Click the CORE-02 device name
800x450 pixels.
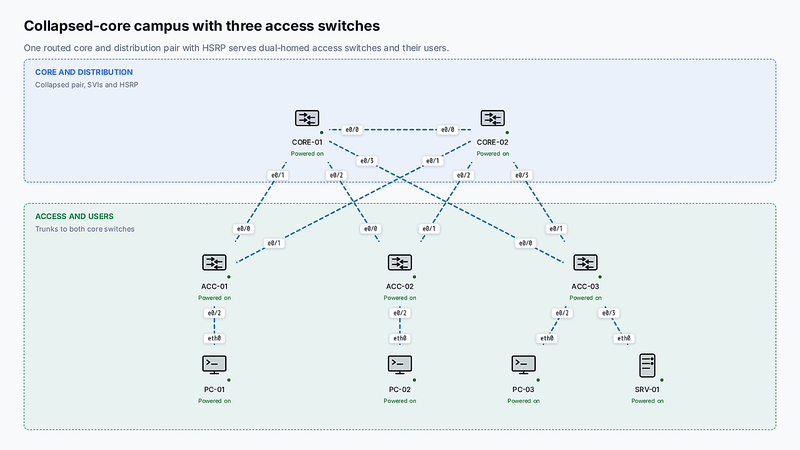[x=492, y=142]
